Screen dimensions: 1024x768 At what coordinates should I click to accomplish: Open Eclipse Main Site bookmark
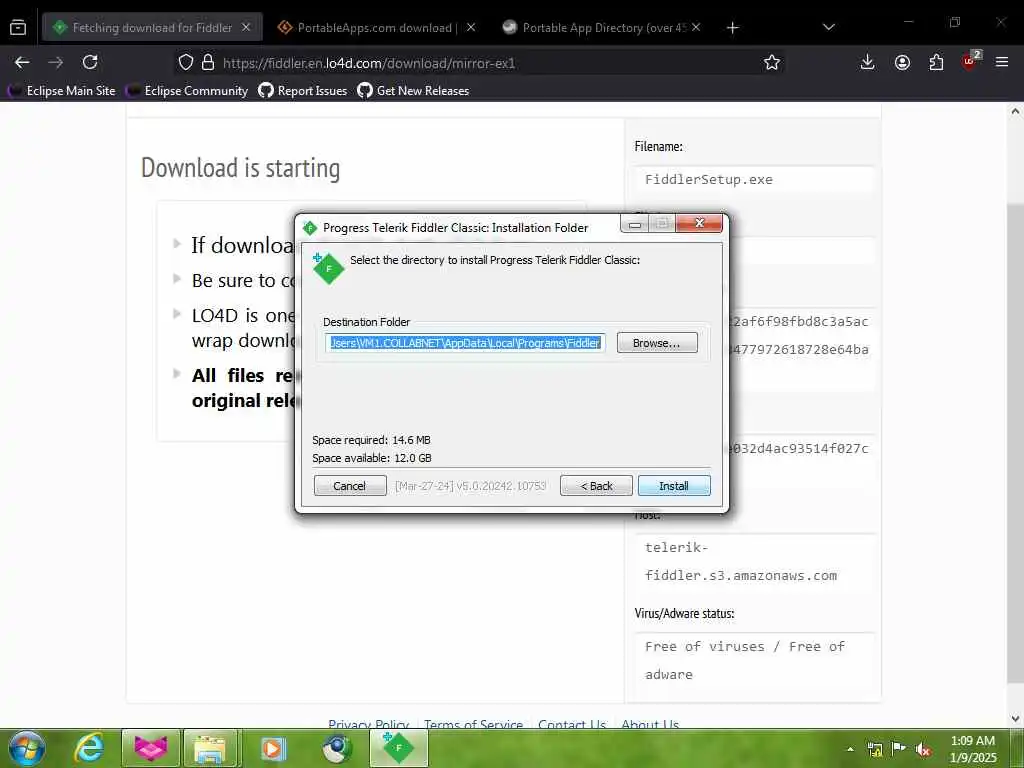click(x=62, y=91)
